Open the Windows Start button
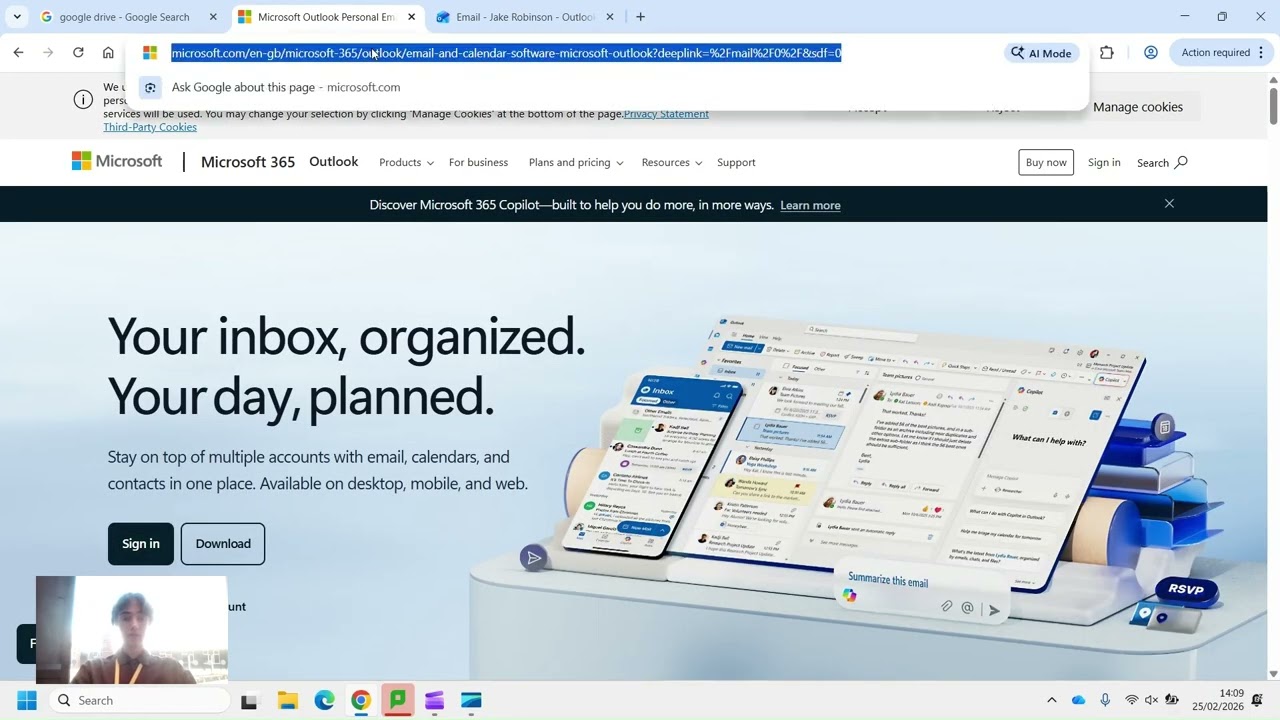The image size is (1280, 720). (x=27, y=700)
